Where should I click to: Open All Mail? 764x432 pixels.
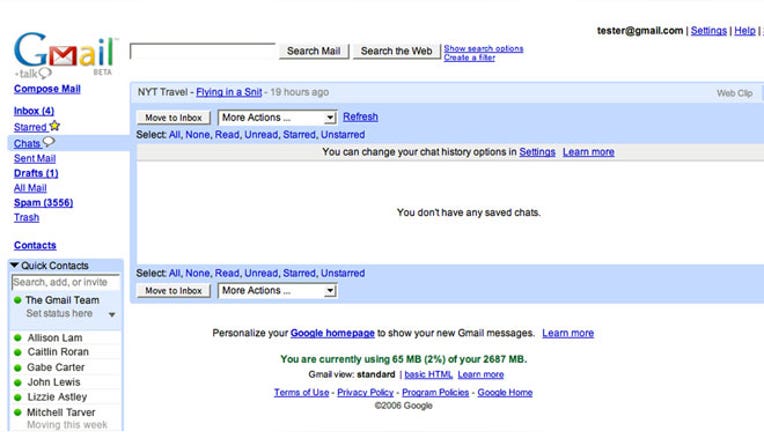[x=30, y=188]
